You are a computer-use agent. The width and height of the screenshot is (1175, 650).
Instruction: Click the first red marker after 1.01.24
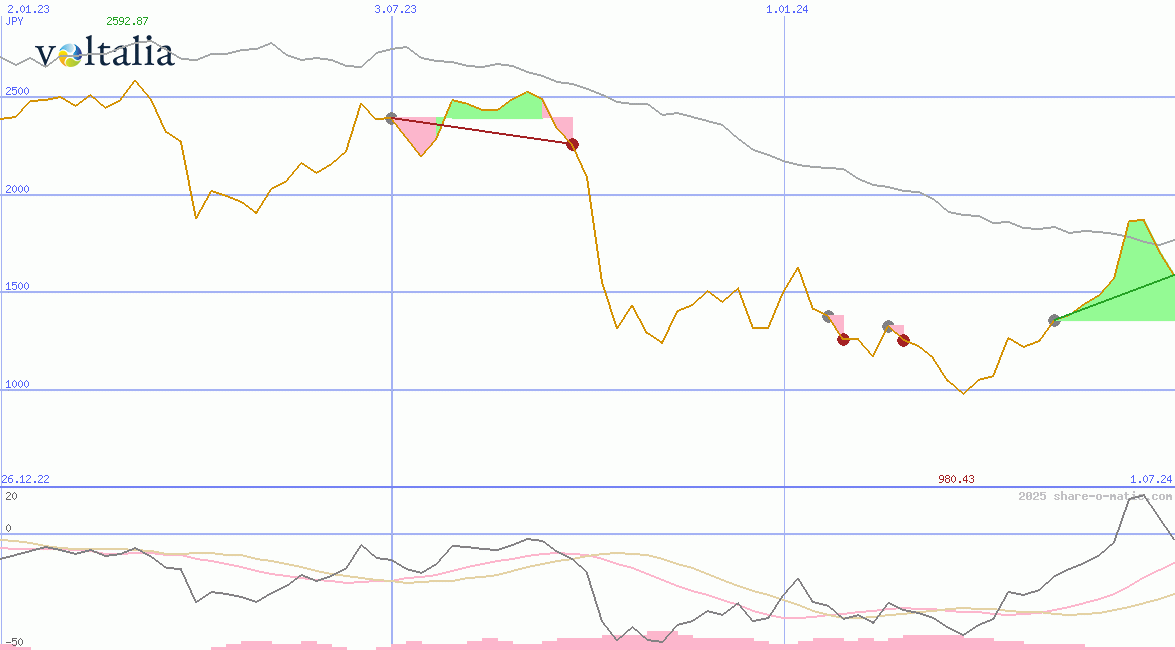point(843,340)
